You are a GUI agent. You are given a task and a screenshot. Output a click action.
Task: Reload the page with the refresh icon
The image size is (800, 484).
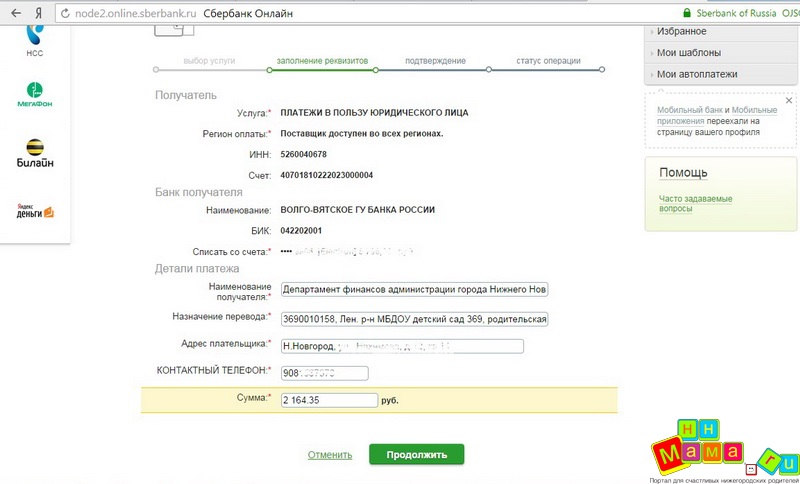coord(65,14)
